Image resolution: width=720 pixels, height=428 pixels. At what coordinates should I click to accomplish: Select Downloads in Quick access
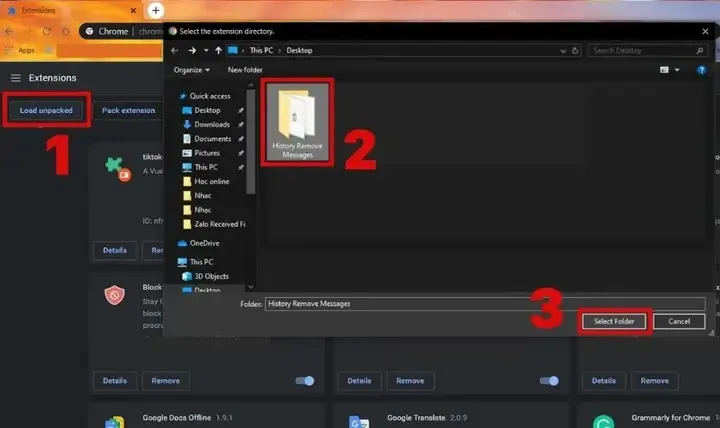tap(211, 124)
